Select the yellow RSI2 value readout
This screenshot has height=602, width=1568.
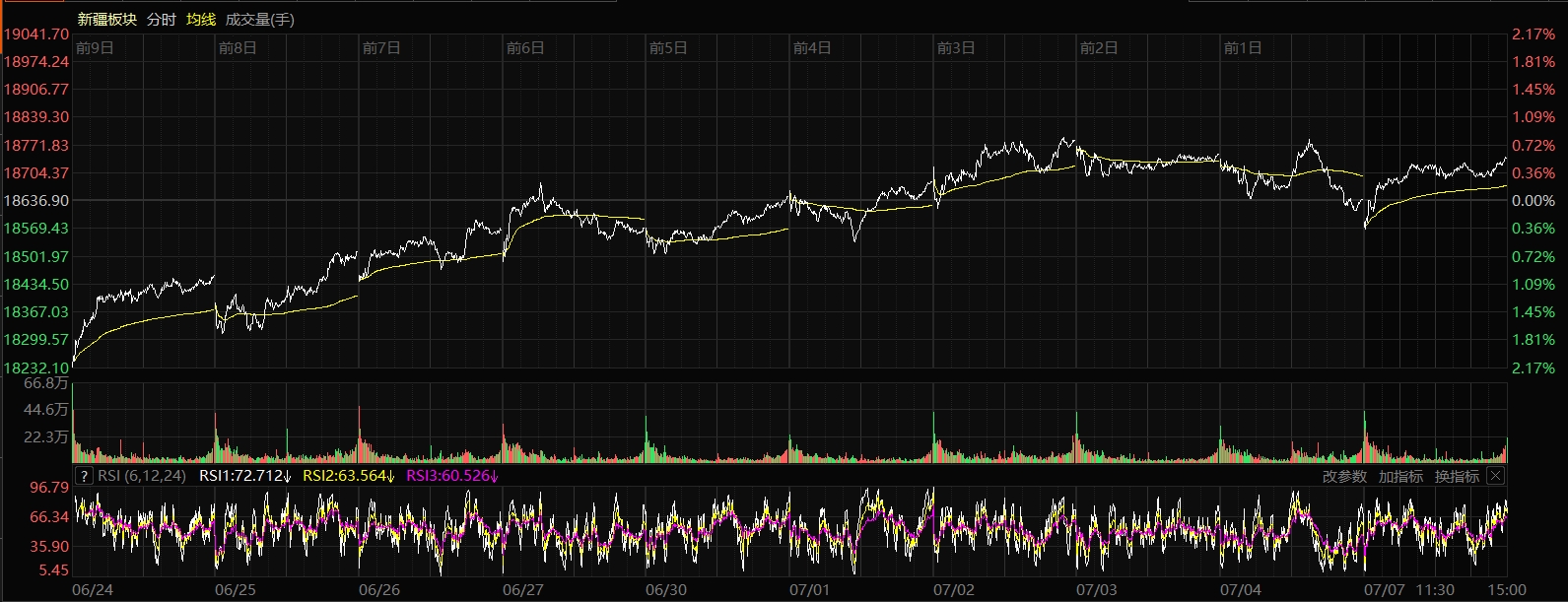click(x=348, y=476)
